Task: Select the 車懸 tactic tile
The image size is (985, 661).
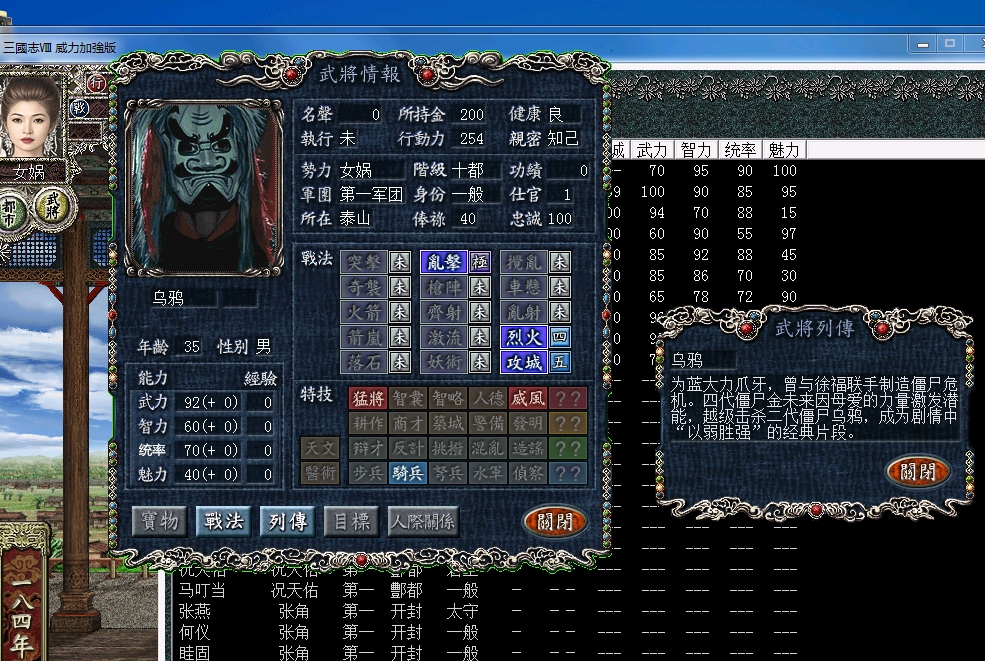Action: pyautogui.click(x=524, y=287)
